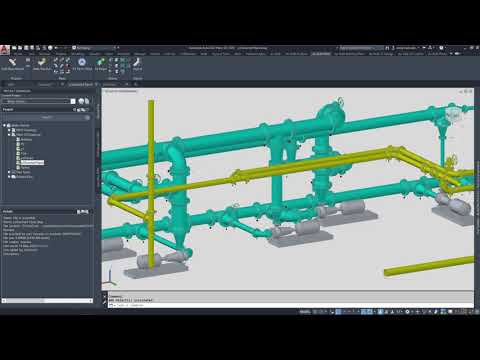Close the active drawing file tab

point(96,85)
